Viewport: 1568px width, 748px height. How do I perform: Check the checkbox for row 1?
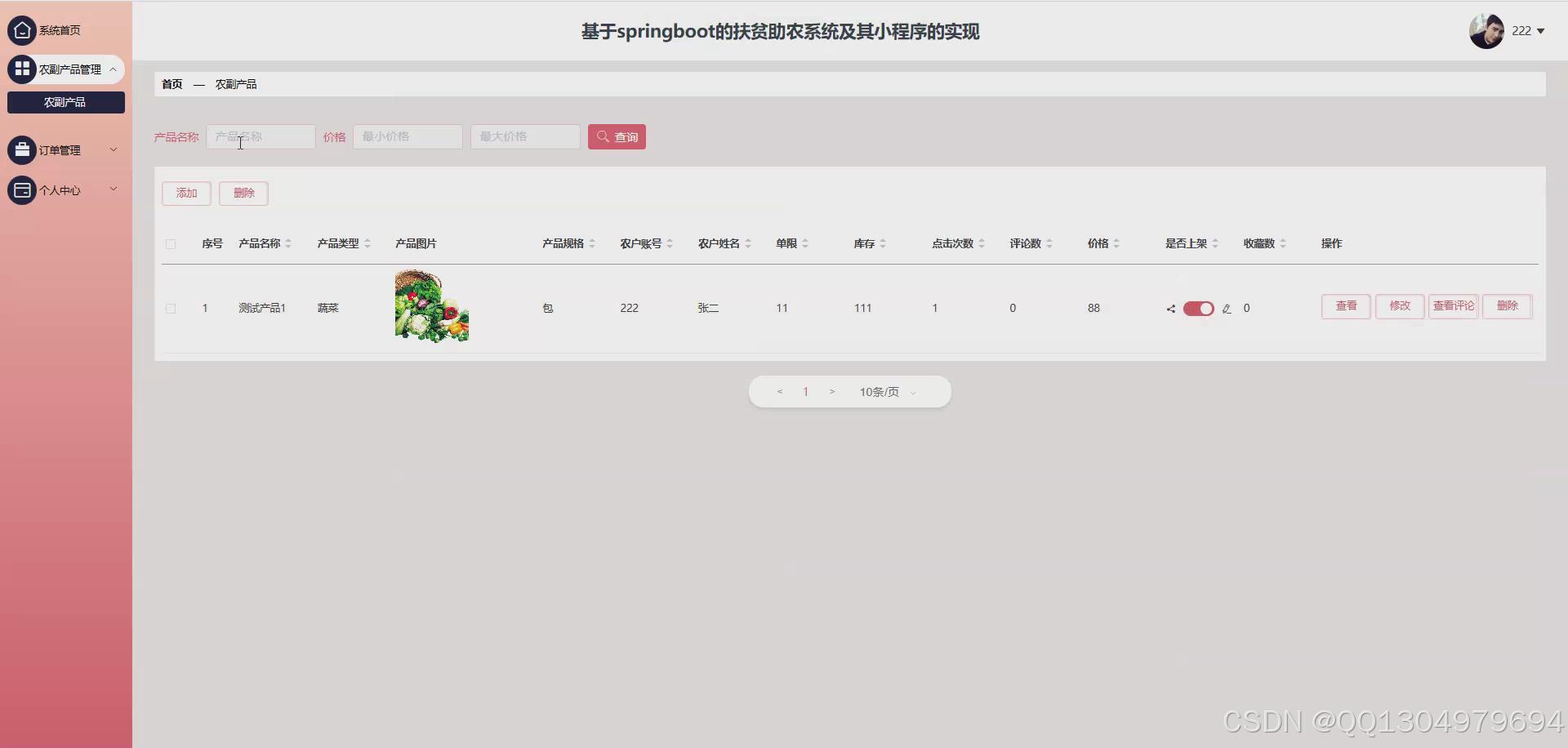point(171,309)
